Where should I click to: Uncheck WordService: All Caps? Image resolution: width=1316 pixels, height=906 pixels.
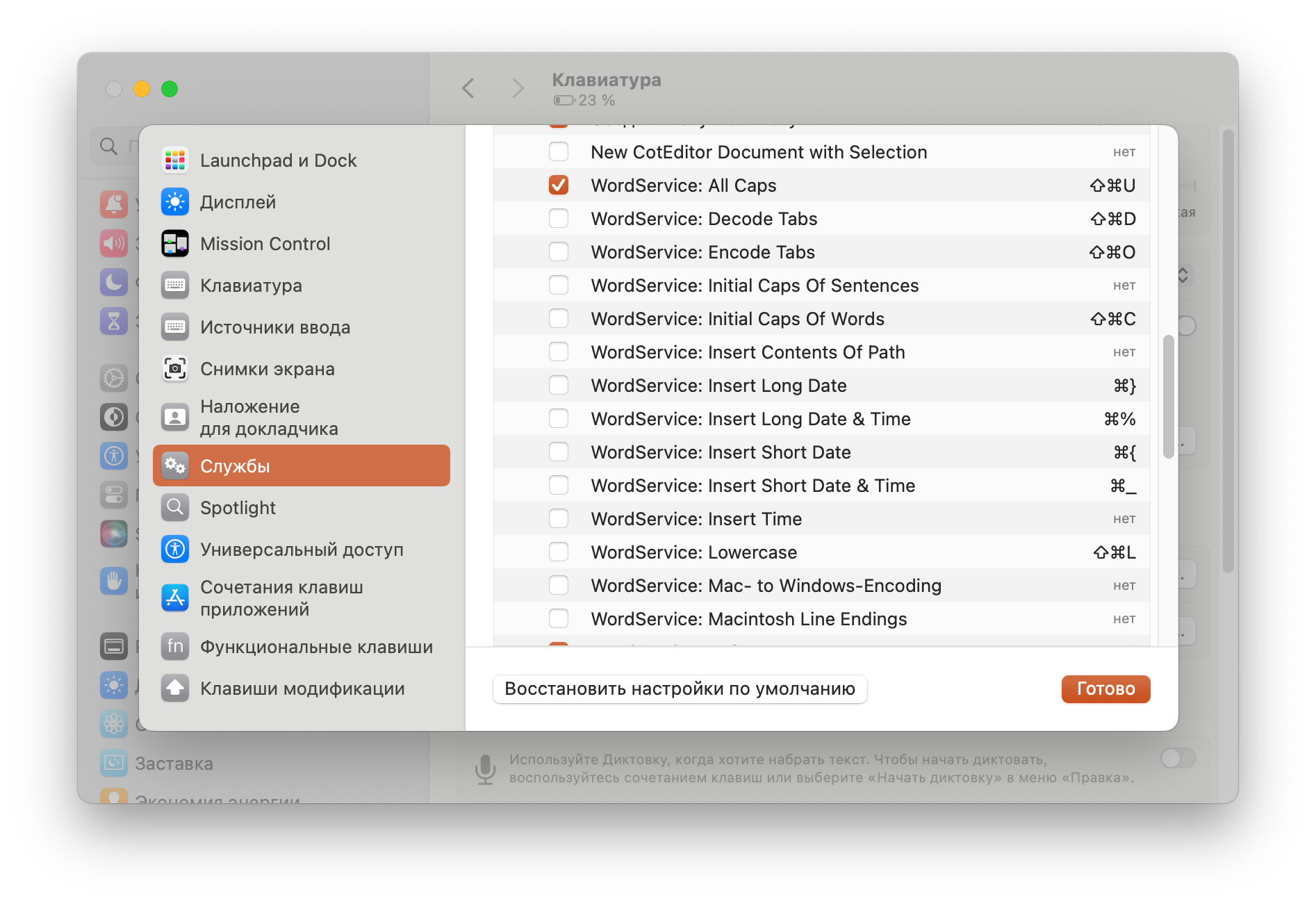(559, 185)
